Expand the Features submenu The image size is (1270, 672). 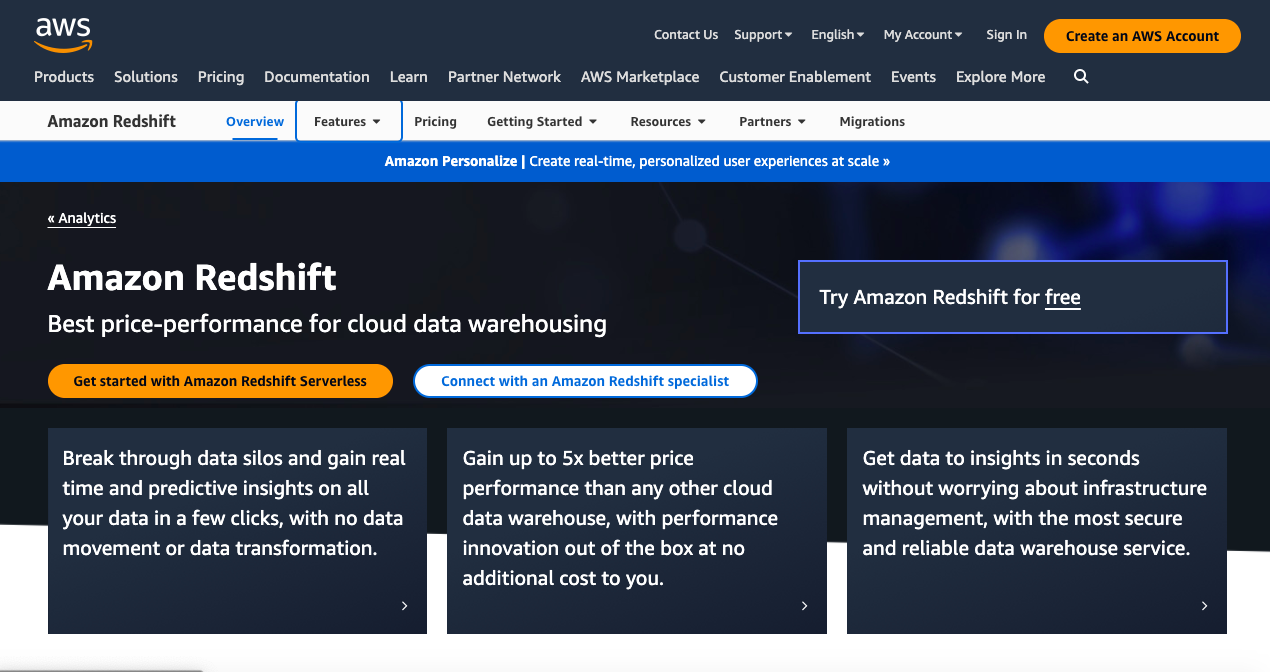(348, 121)
